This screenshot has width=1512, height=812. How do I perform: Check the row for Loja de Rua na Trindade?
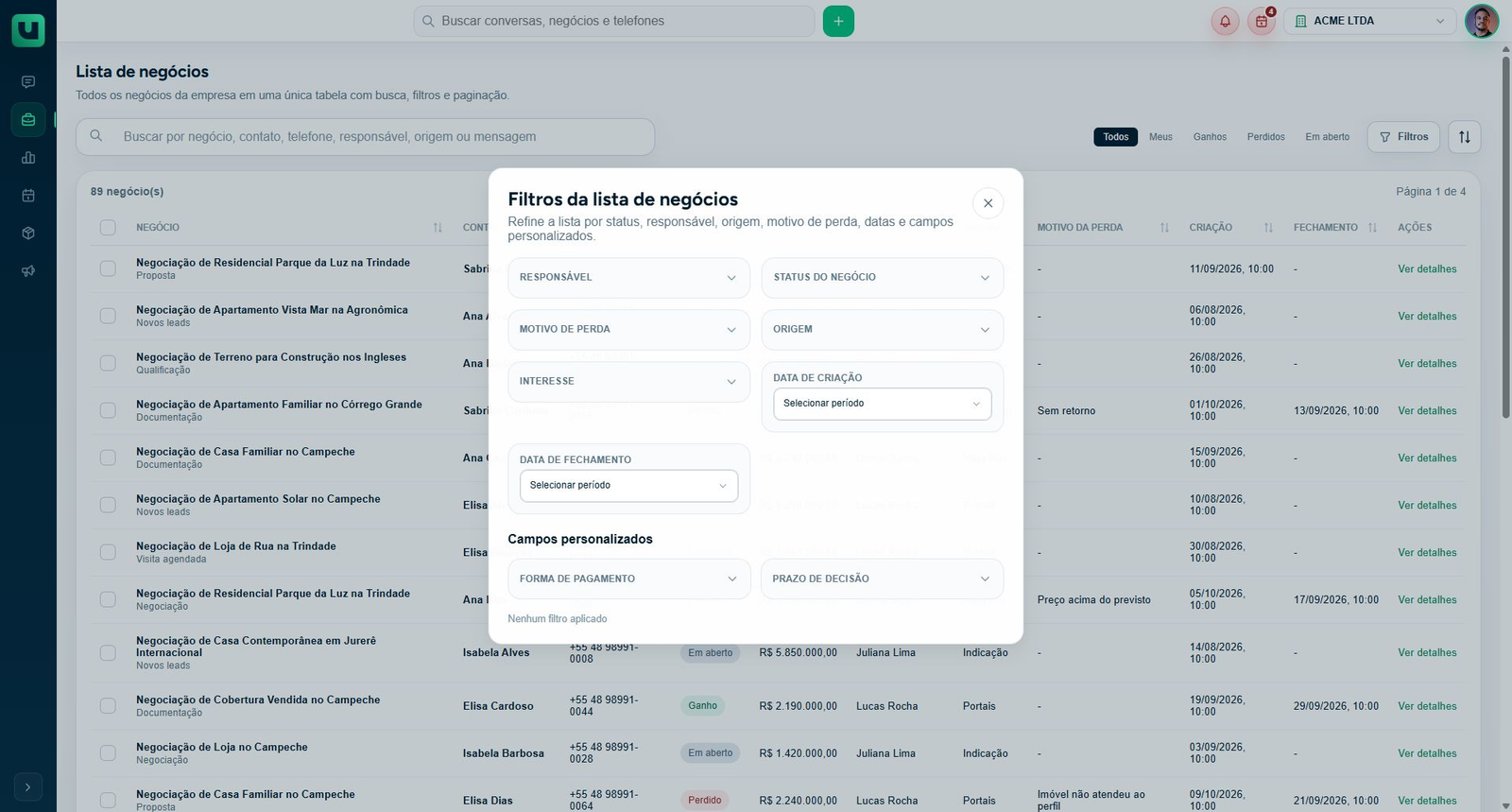pyautogui.click(x=108, y=552)
